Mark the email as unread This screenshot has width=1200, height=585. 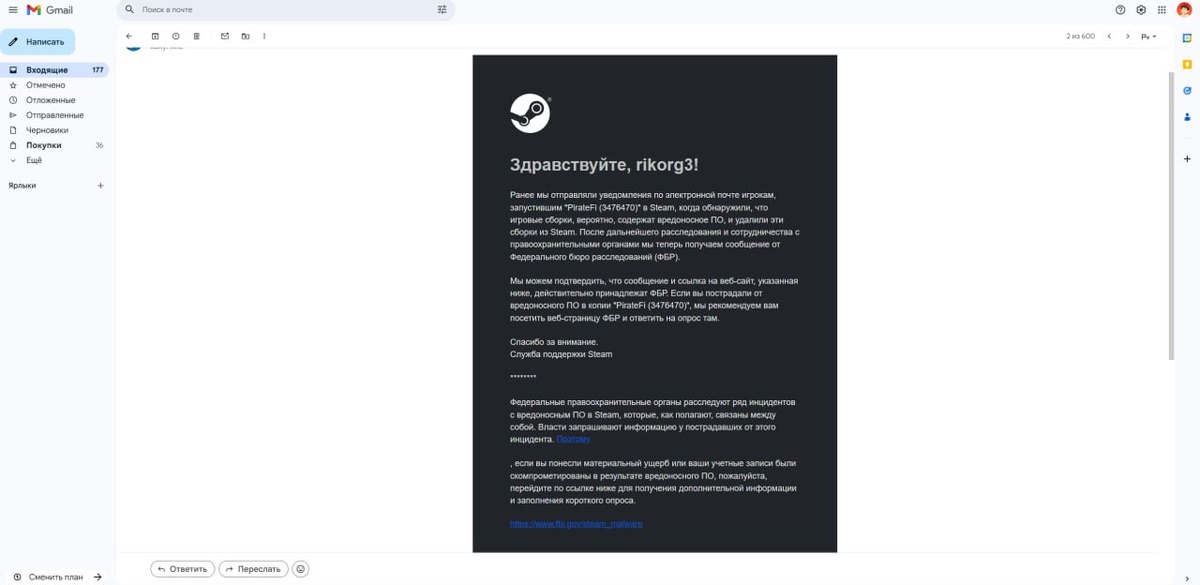point(224,36)
